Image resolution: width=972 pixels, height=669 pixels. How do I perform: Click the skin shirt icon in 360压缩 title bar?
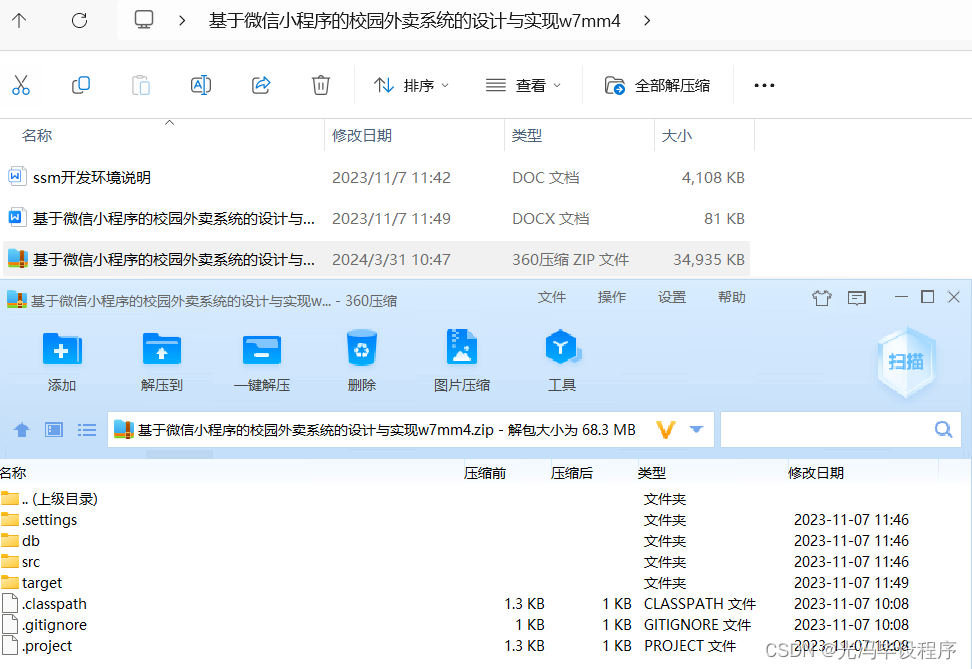pos(822,298)
